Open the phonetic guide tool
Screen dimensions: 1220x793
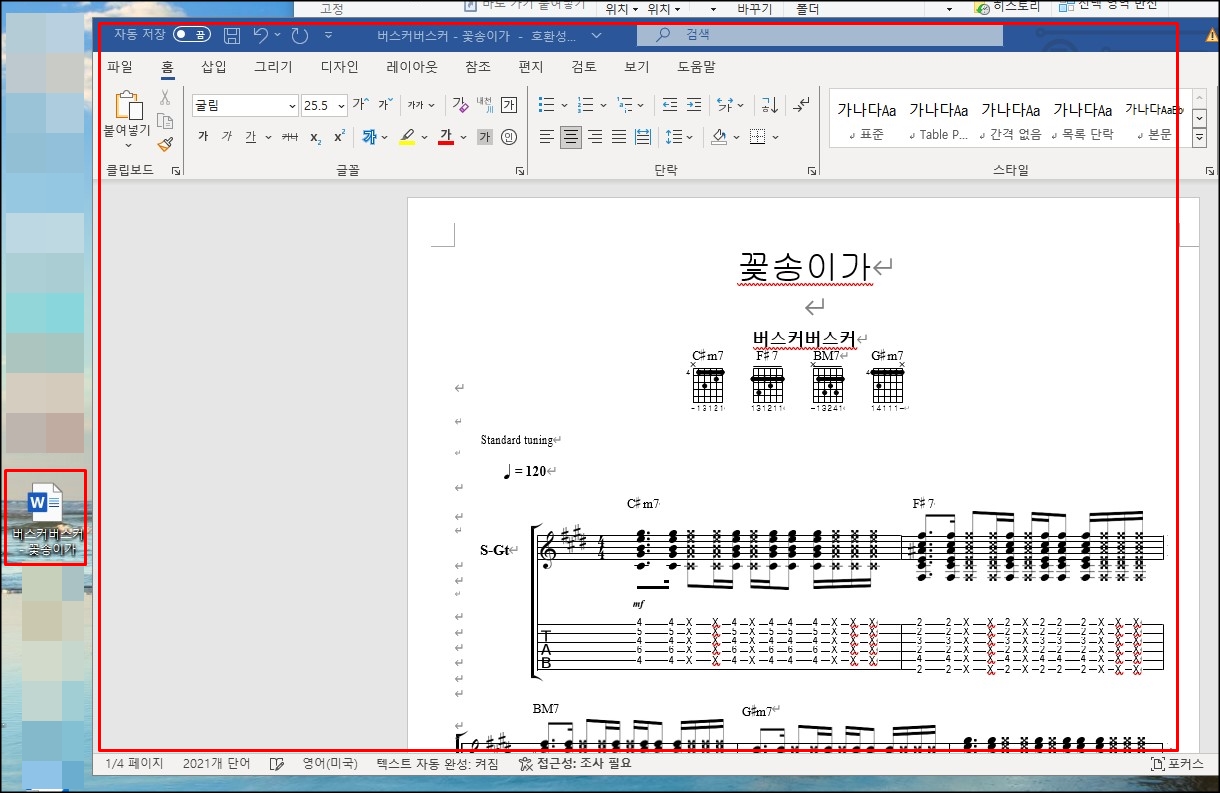click(485, 104)
